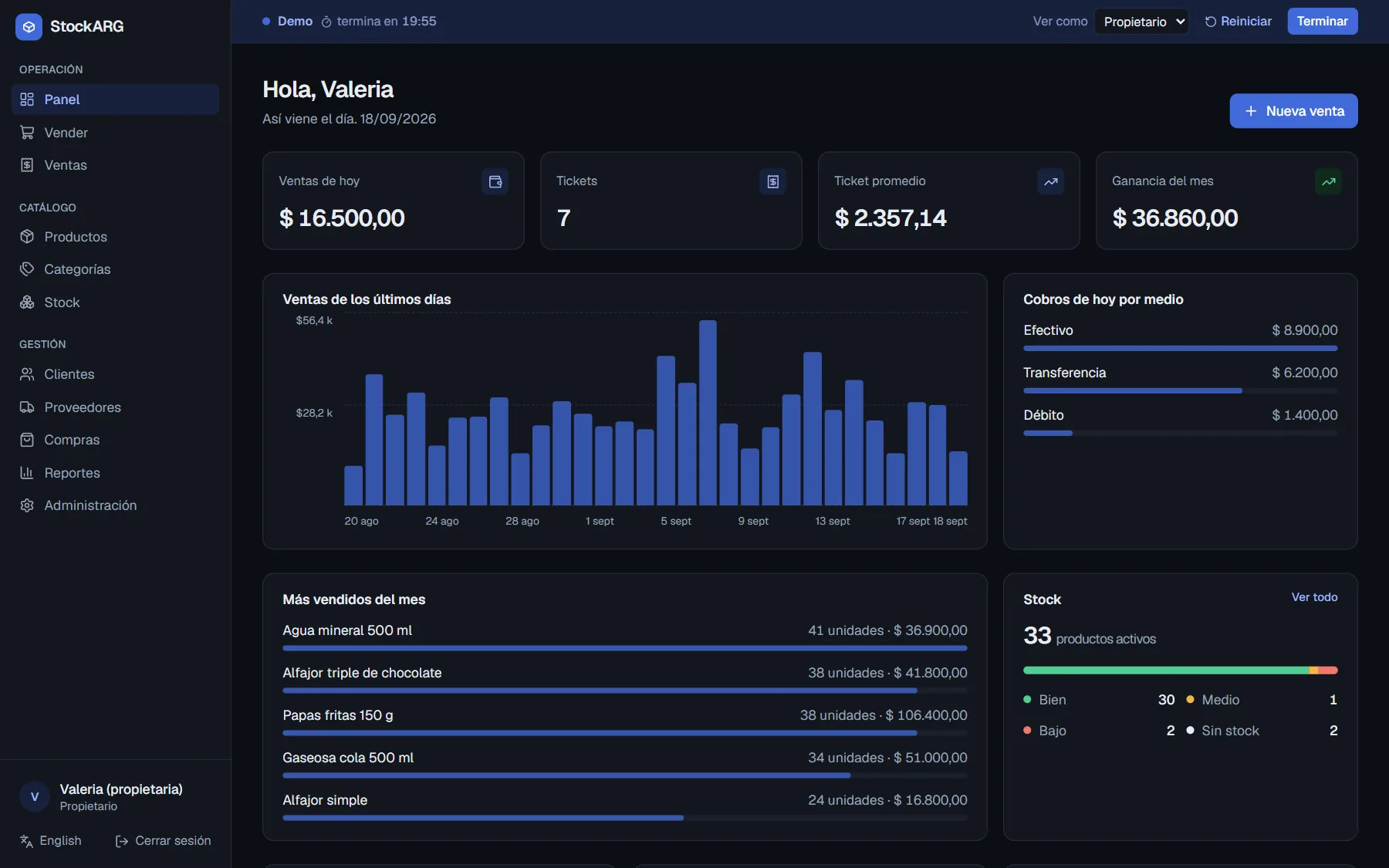
Task: Click the Compras bag icon
Action: [x=27, y=440]
